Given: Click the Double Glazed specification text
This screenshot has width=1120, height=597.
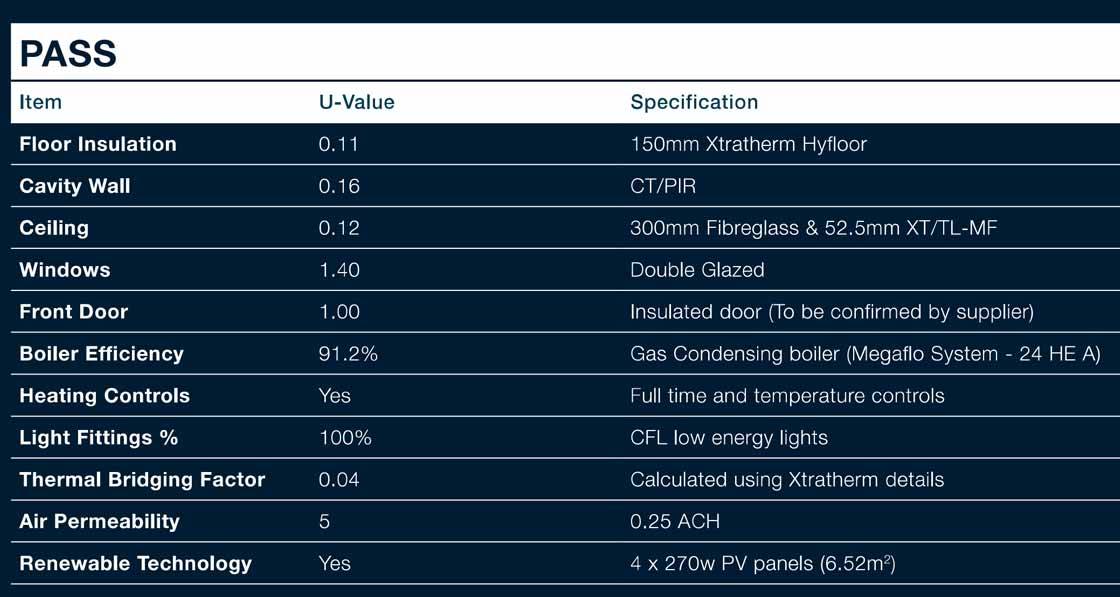Looking at the screenshot, I should pos(697,270).
